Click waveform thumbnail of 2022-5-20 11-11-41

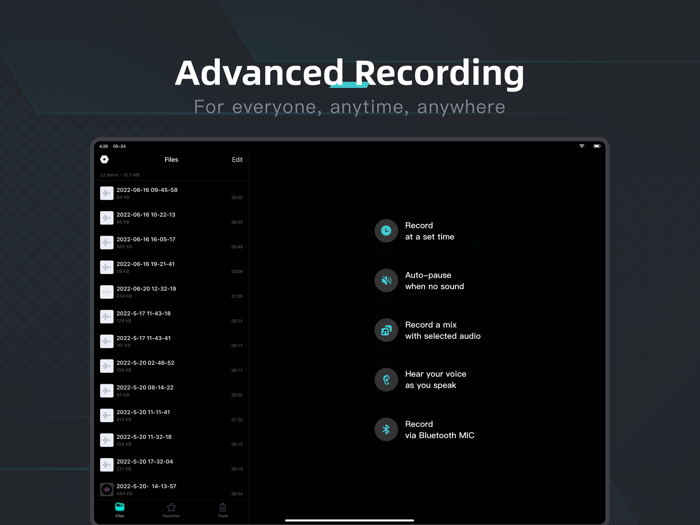(x=107, y=416)
